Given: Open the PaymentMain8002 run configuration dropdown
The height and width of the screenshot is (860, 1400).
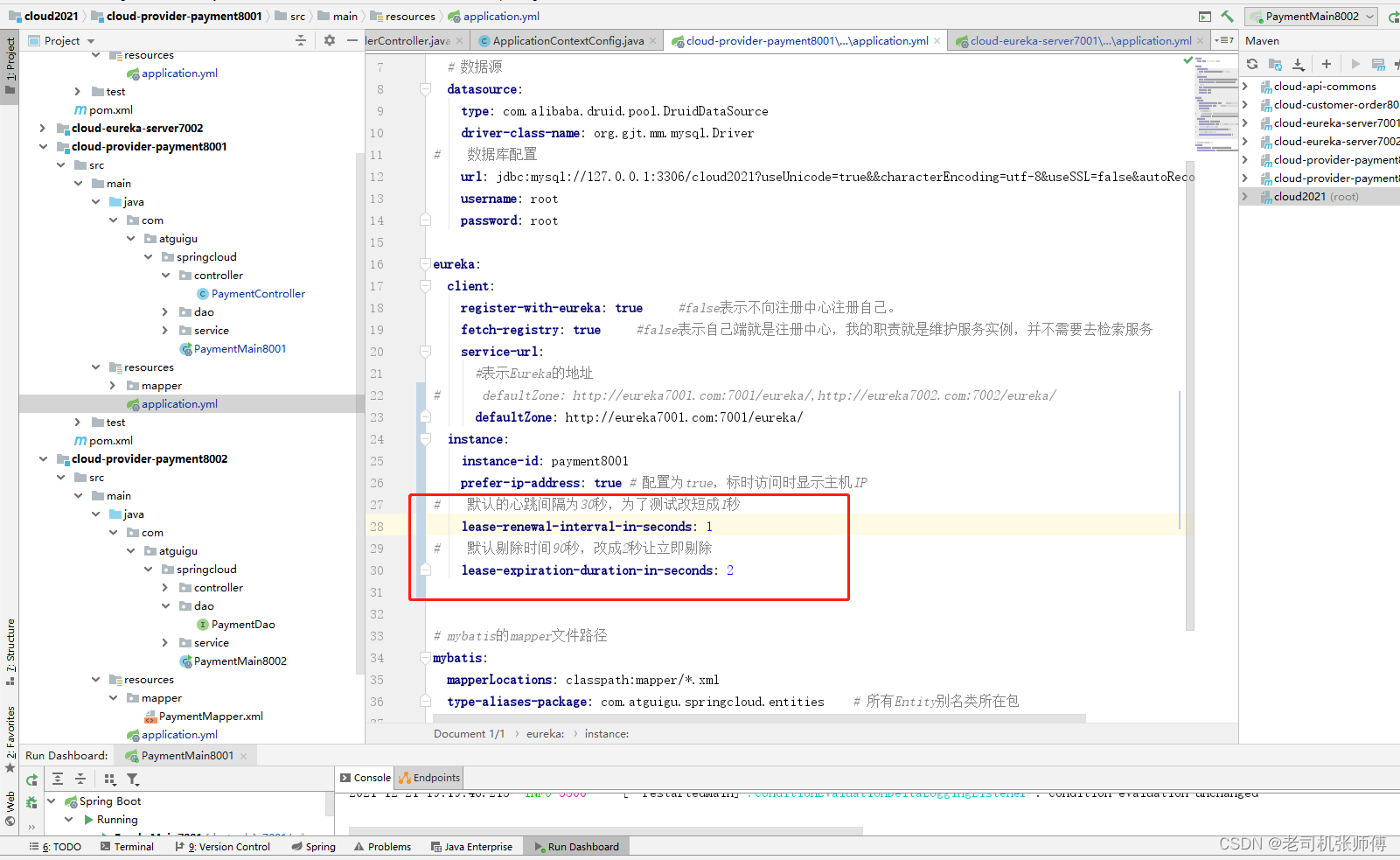Looking at the screenshot, I should click(x=1313, y=16).
